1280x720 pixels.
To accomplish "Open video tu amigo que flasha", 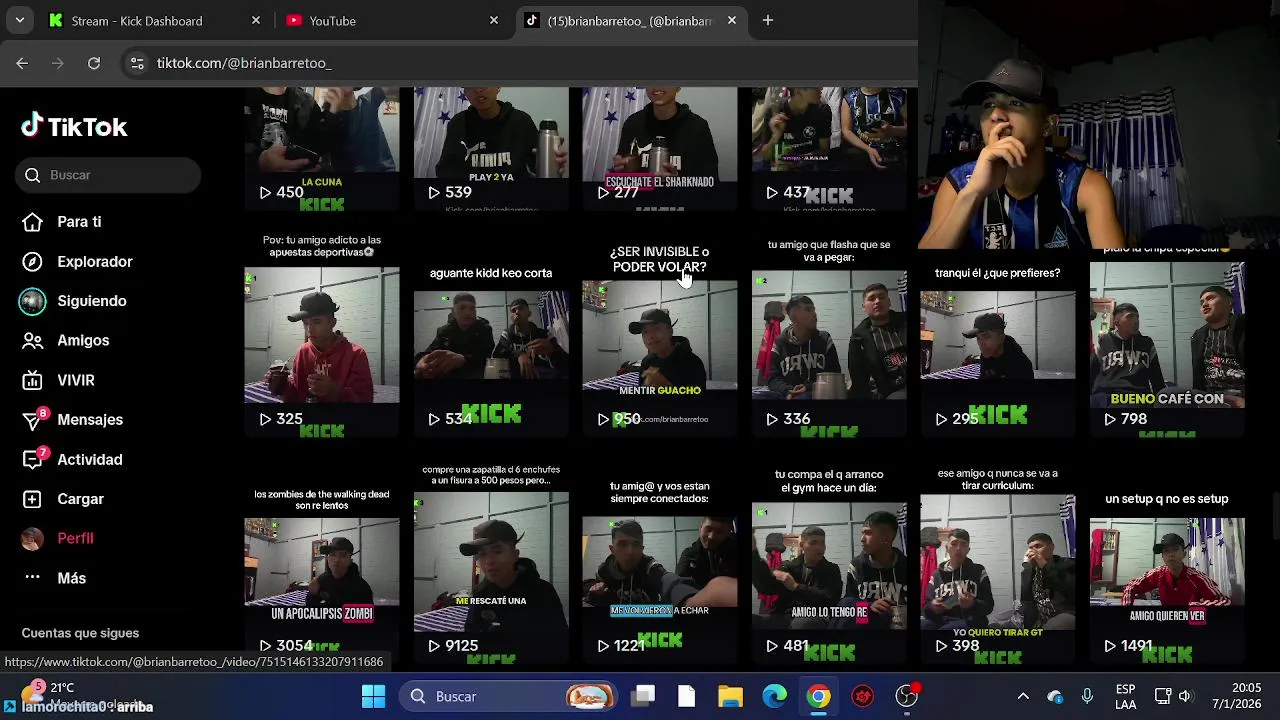I will click(829, 335).
